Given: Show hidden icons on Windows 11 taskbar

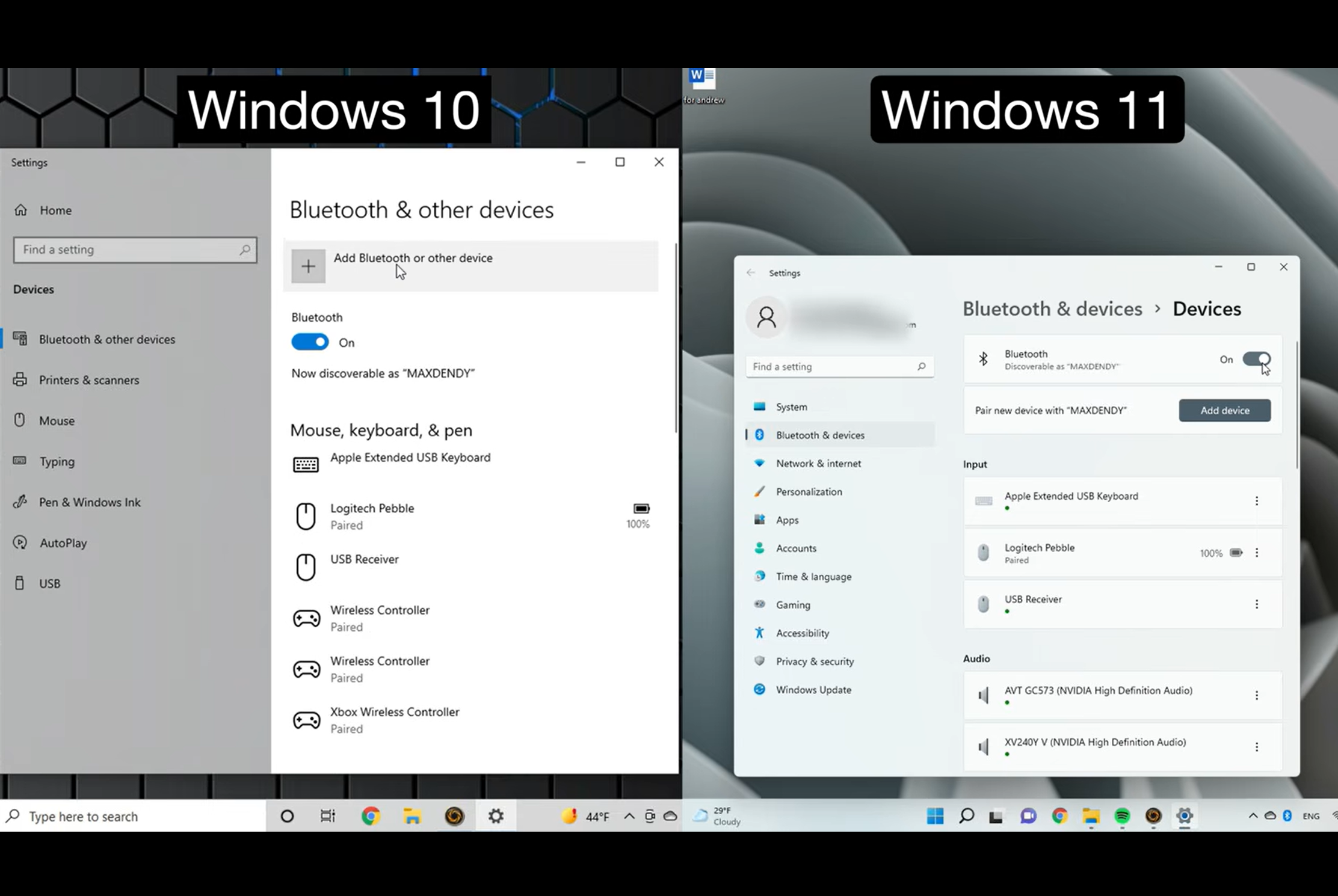Looking at the screenshot, I should coord(1253,816).
